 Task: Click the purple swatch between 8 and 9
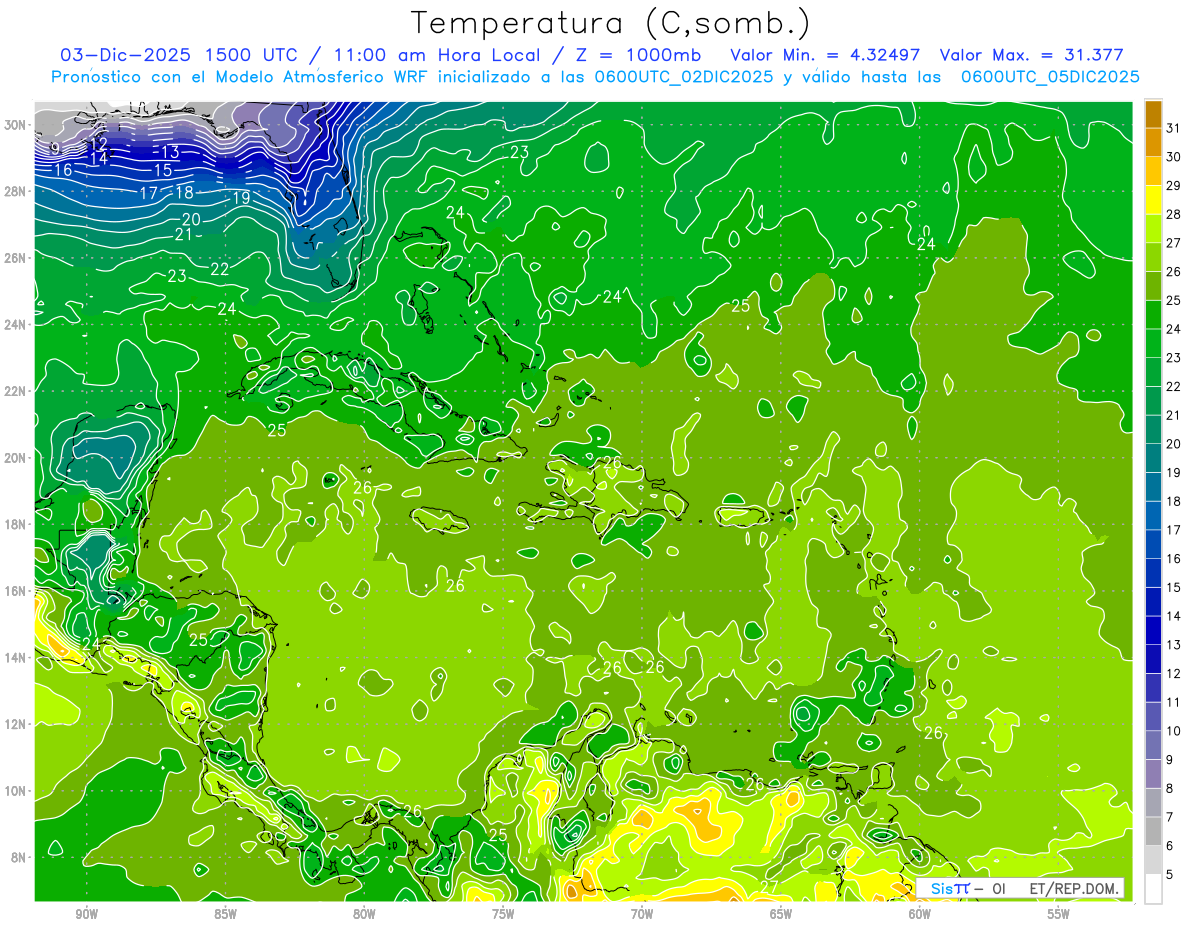(1153, 774)
